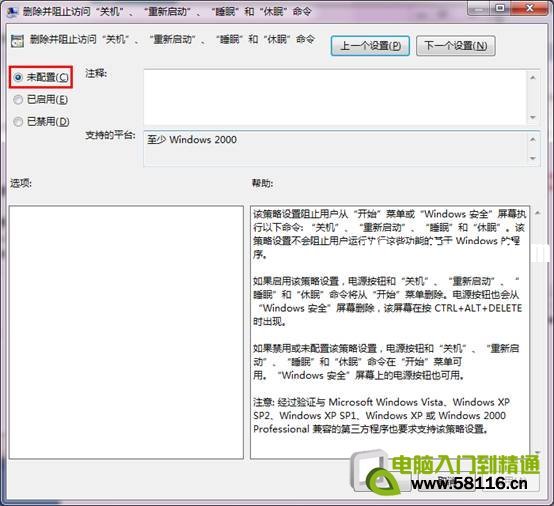Click the 支持的平台 box scroll down arrow
The image size is (554, 506).
point(533,158)
